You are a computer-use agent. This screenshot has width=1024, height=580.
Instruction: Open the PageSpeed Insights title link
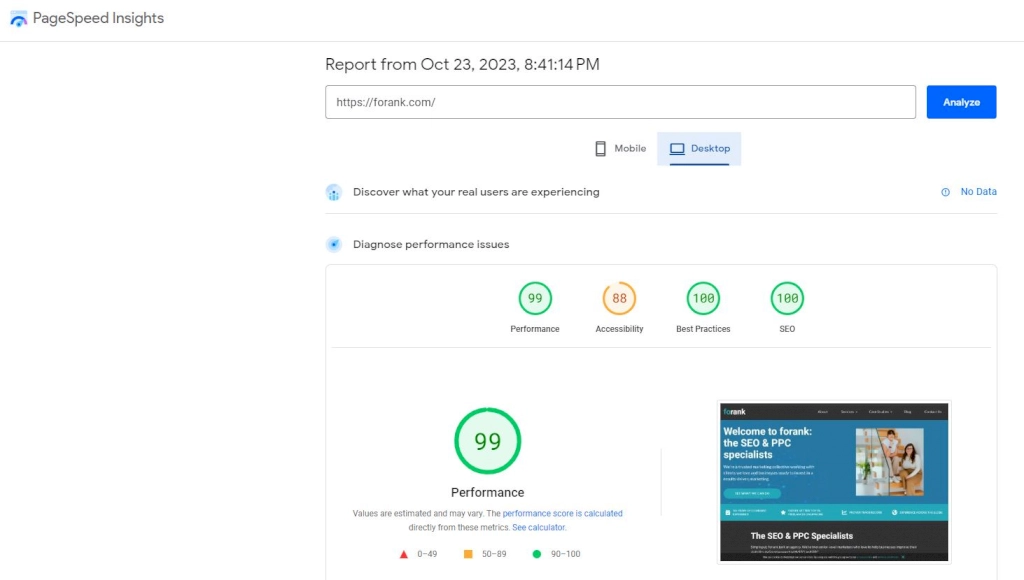point(98,18)
